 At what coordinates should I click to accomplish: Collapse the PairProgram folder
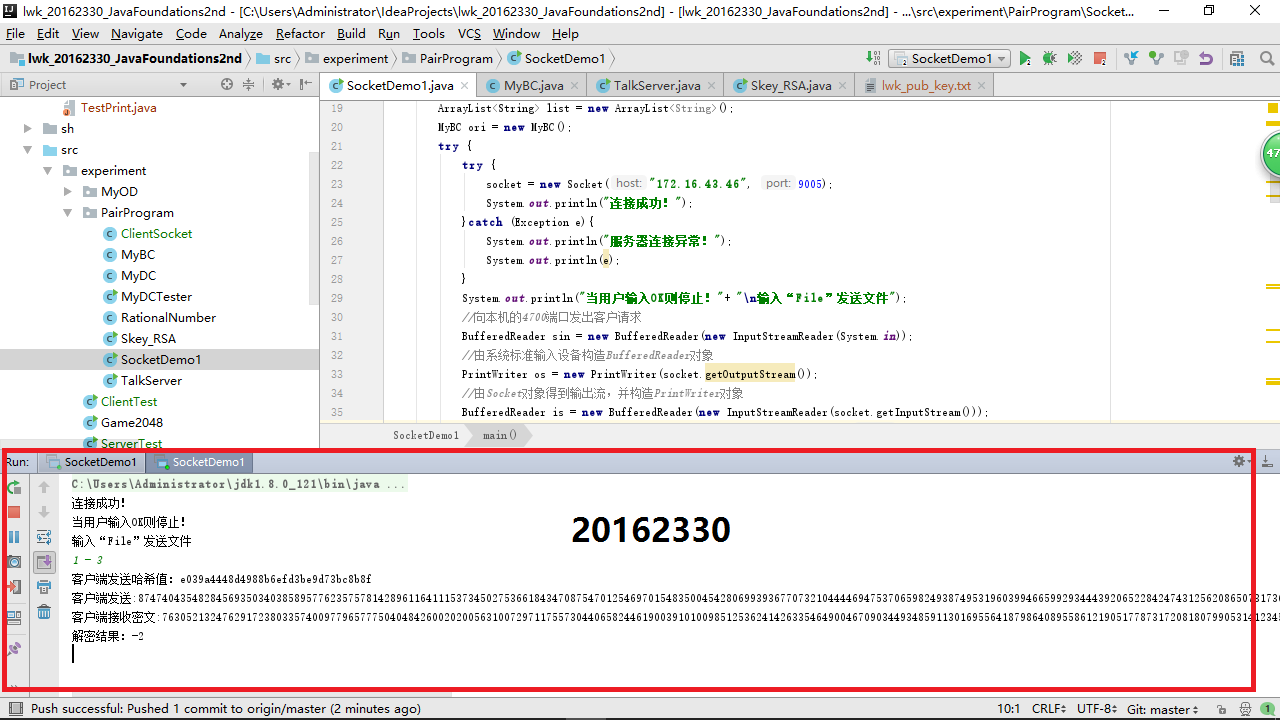pyautogui.click(x=67, y=213)
